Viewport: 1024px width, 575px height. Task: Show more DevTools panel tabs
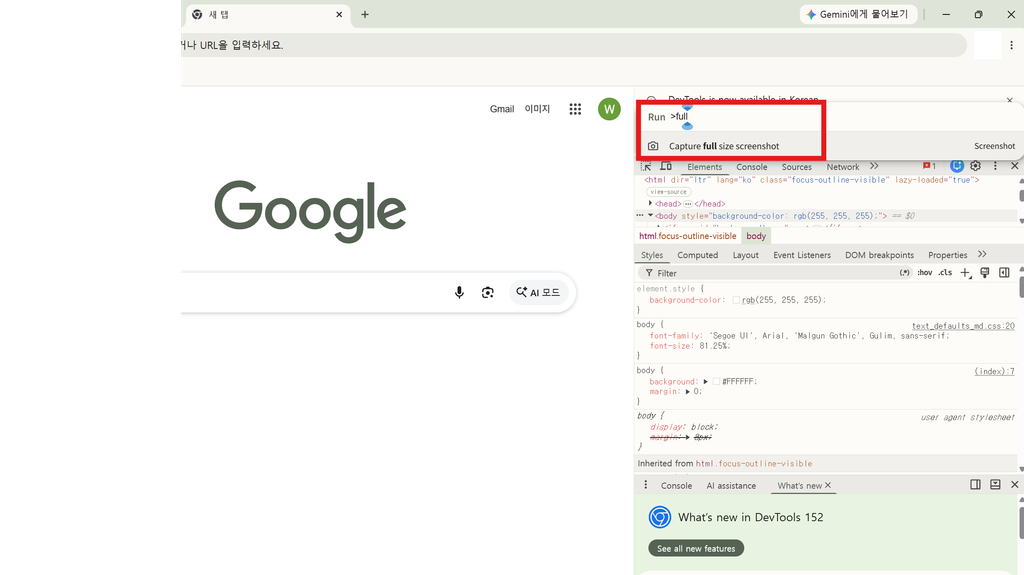(x=874, y=166)
